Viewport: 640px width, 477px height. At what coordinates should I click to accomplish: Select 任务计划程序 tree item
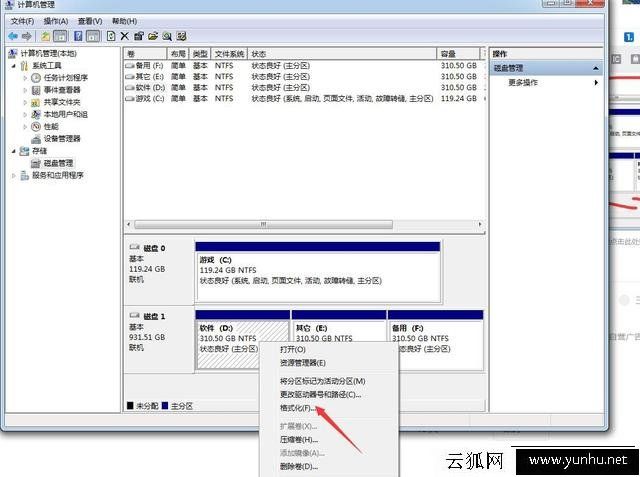click(66, 78)
